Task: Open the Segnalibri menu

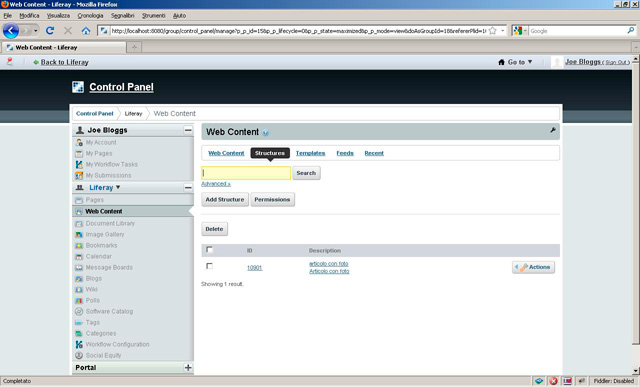Action: tap(122, 16)
